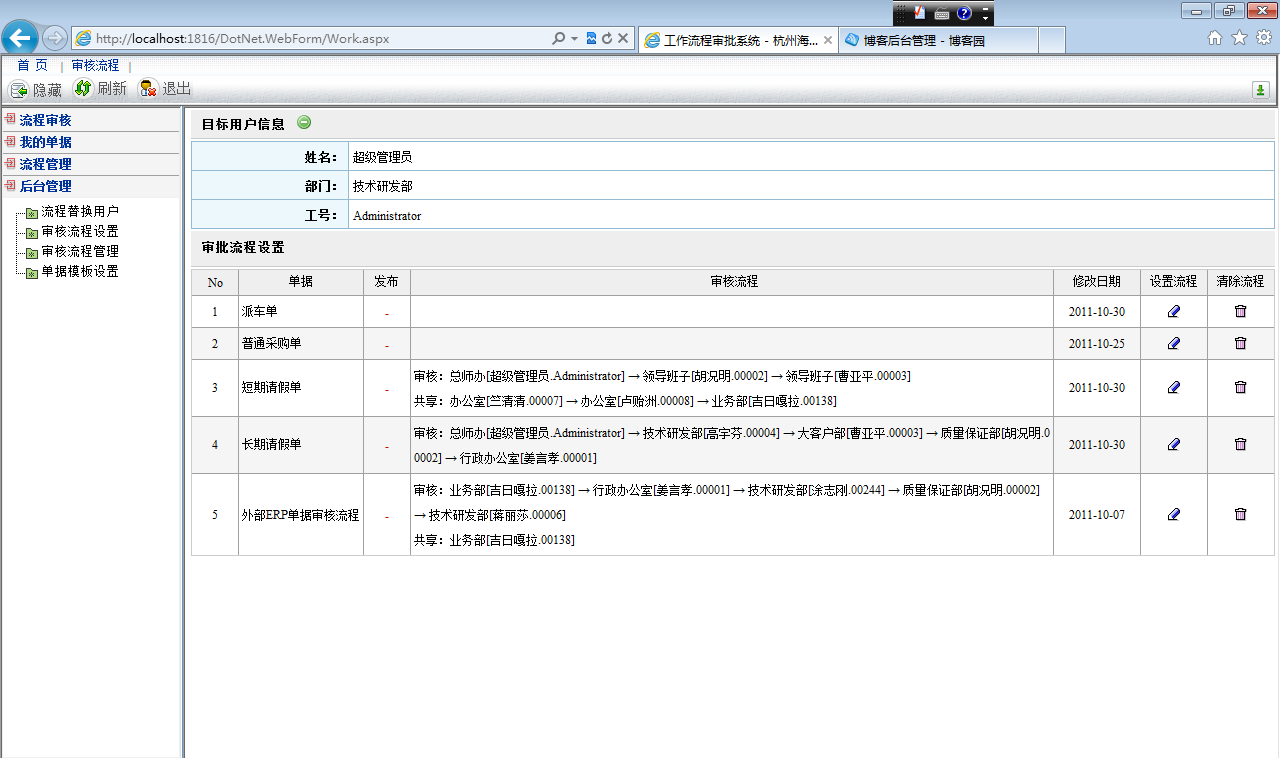1280x758 pixels.
Task: Click the compatibility view icon in address bar
Action: 591,38
